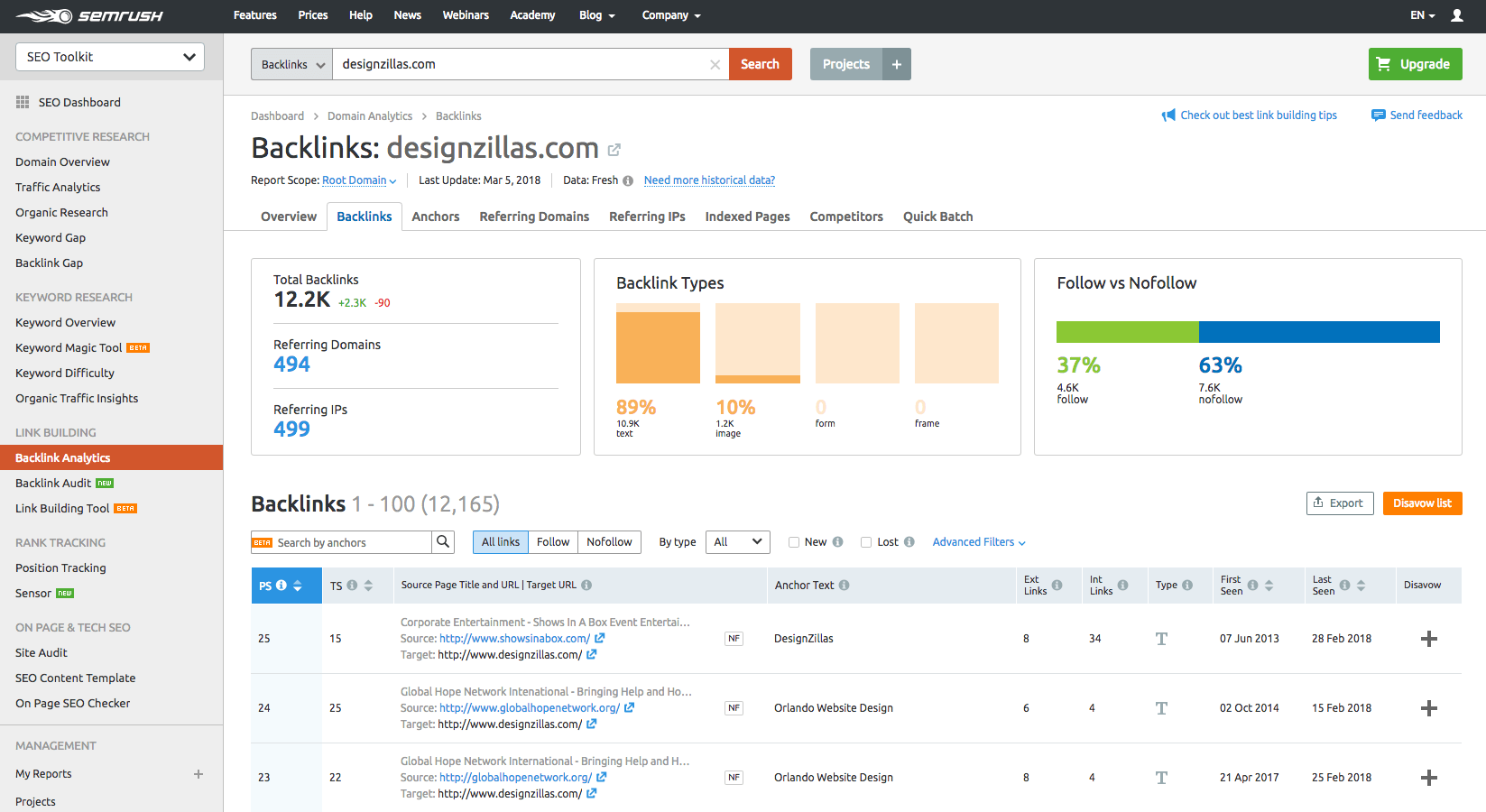1486x812 pixels.
Task: Click the plus icon next to Projects
Action: click(x=897, y=64)
